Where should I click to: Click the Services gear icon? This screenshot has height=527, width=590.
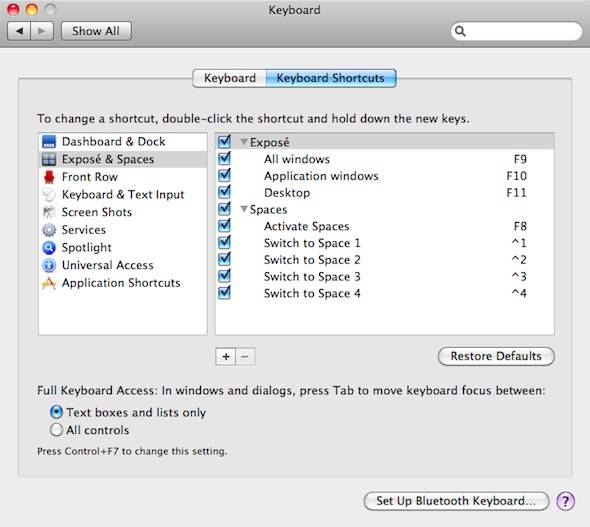[49, 230]
